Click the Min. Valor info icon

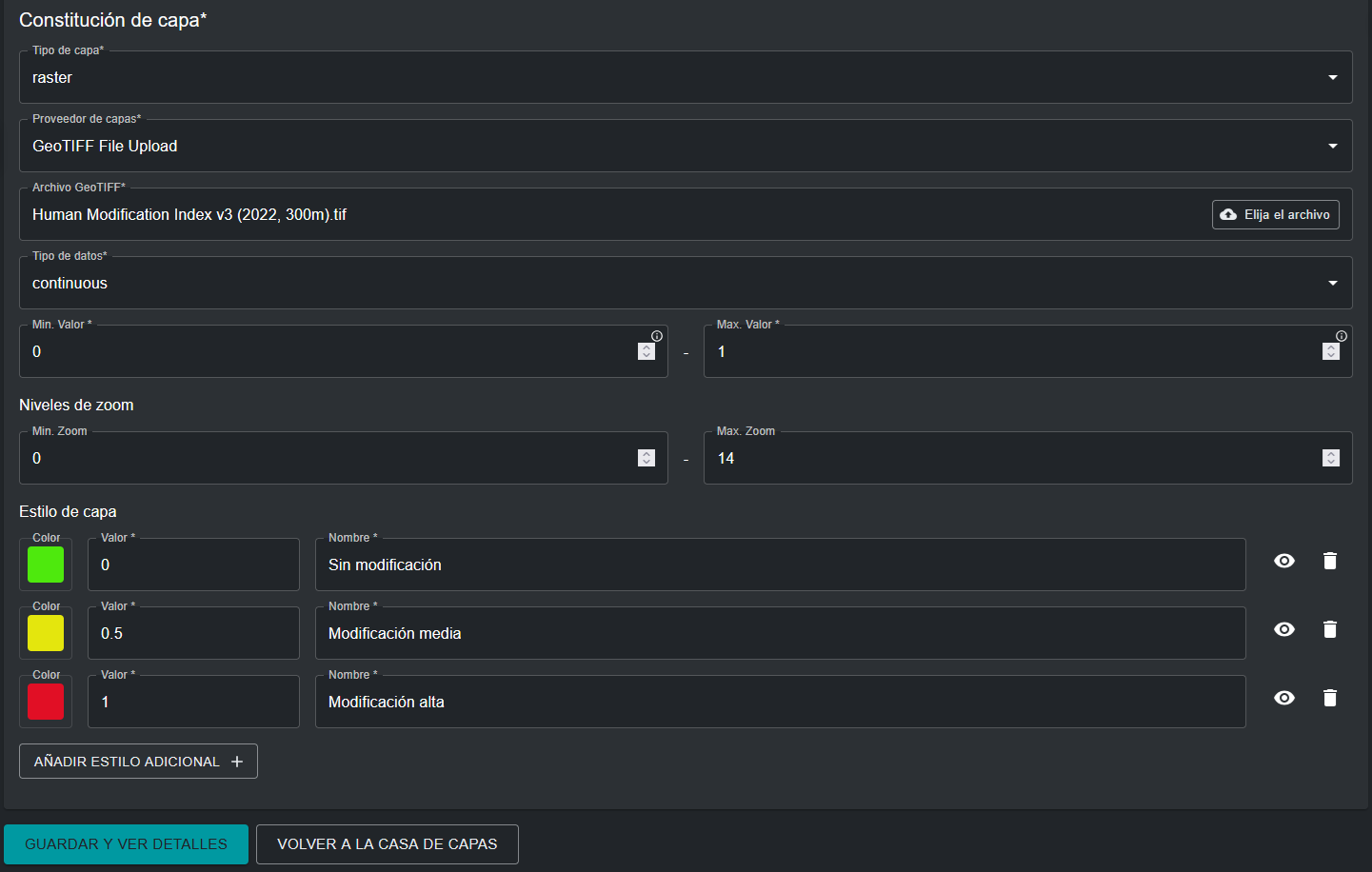point(657,336)
